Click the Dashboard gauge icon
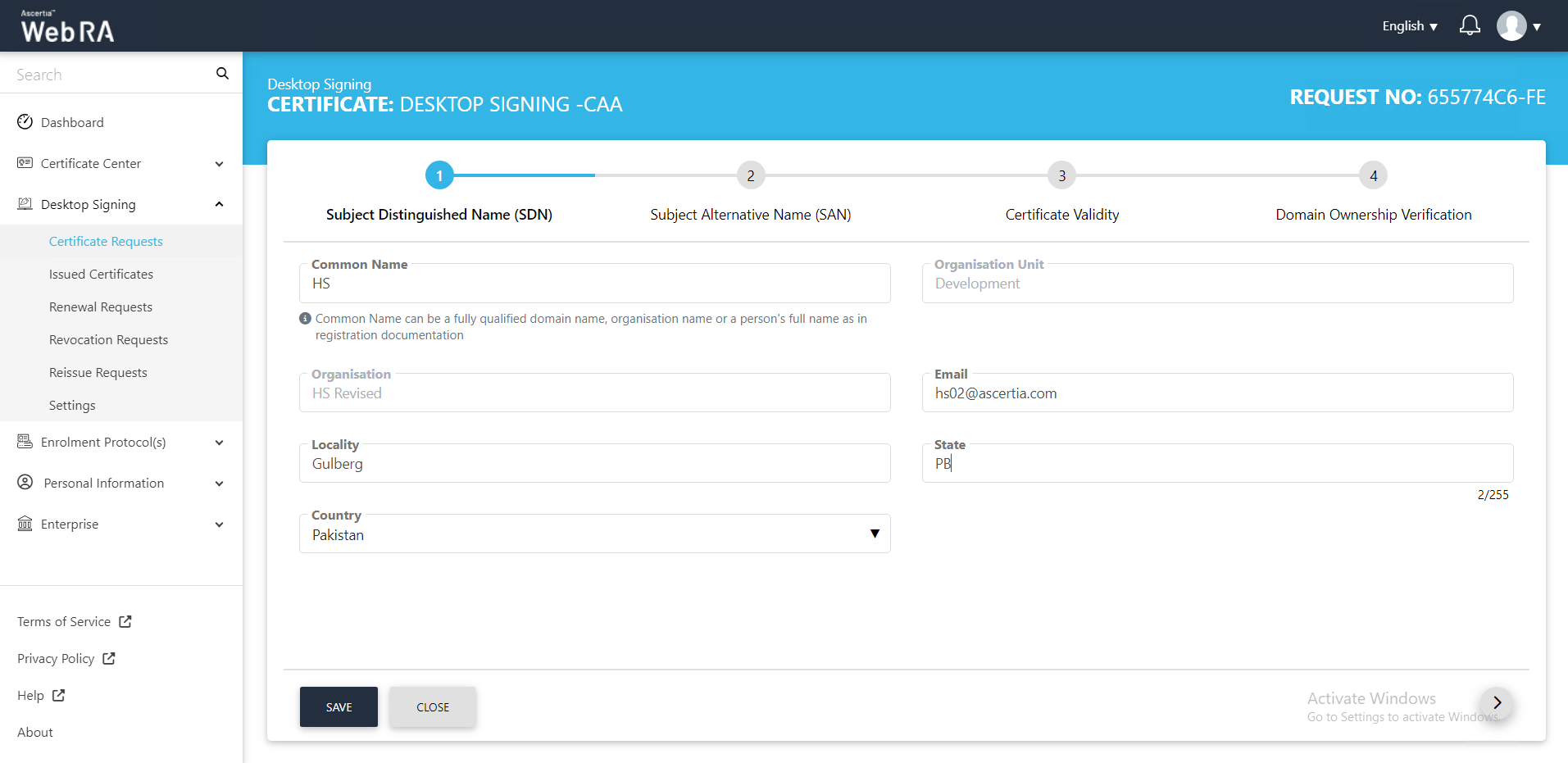1568x763 pixels. pos(25,122)
